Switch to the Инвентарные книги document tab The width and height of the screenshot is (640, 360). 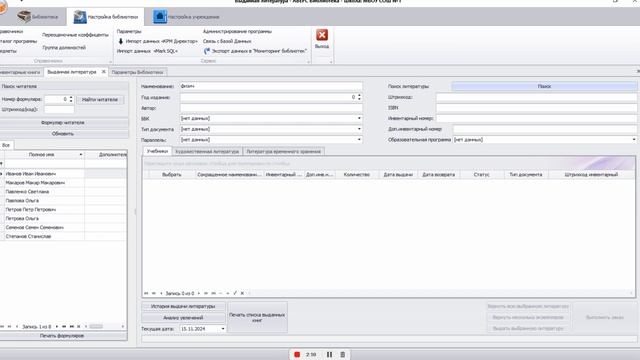tap(20, 72)
